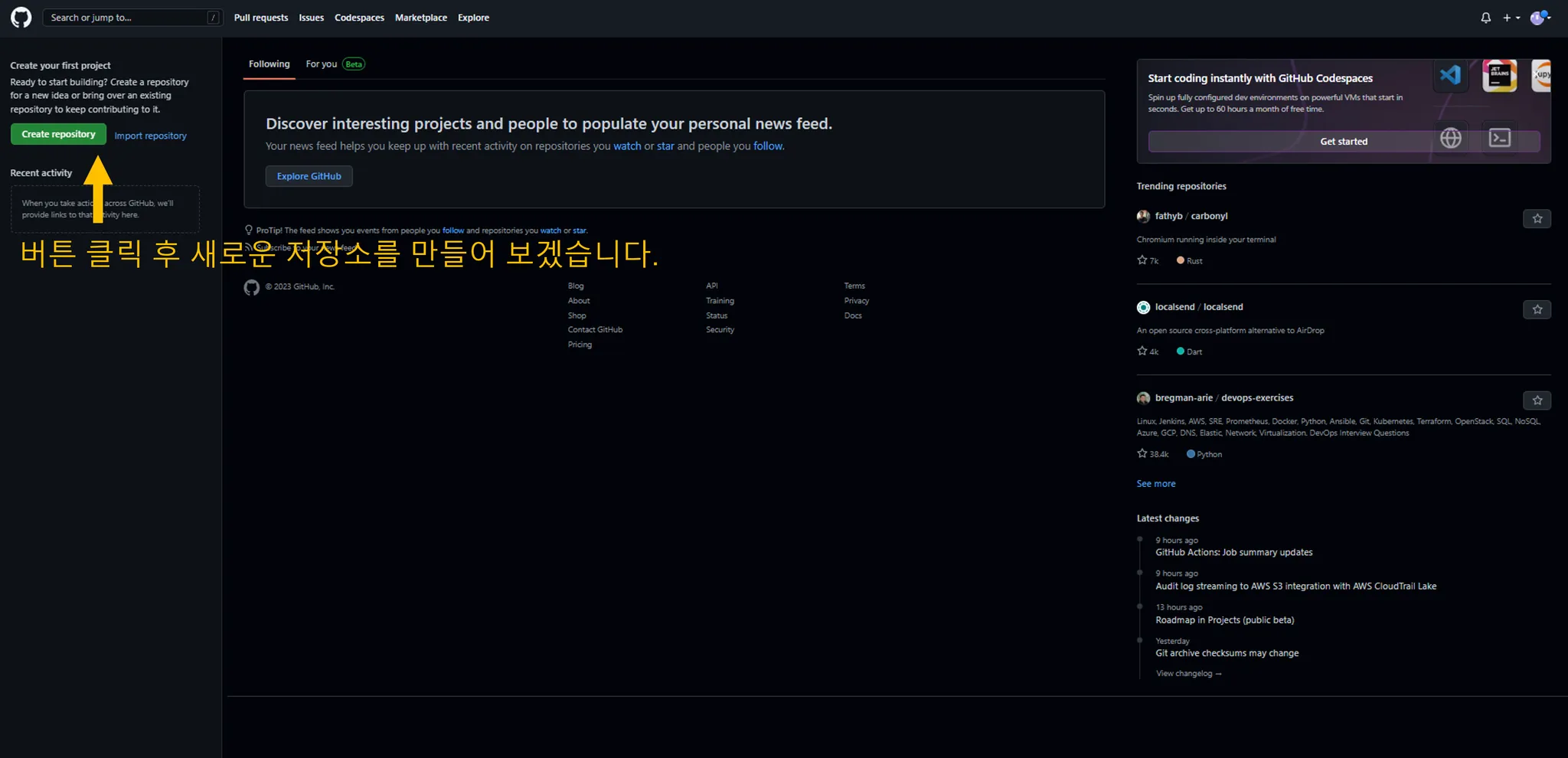Image resolution: width=1568 pixels, height=758 pixels.
Task: Open Git archive checksums may change
Action: pyautogui.click(x=1227, y=653)
